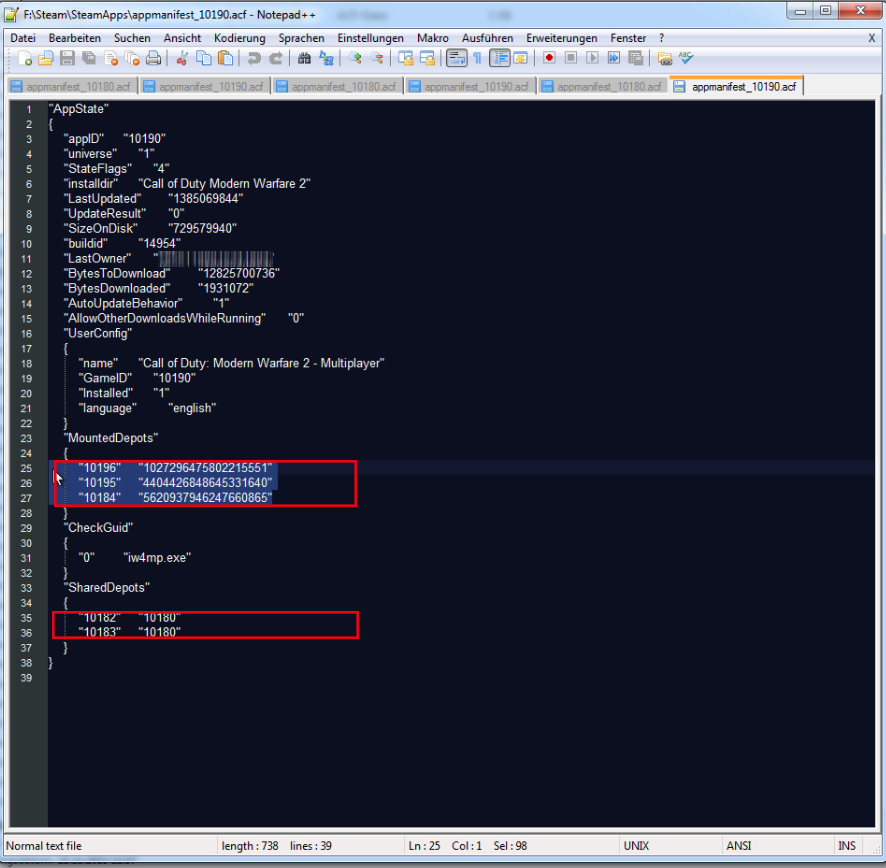The width and height of the screenshot is (886, 868).
Task: Close the current document via toolbar icon
Action: point(111,58)
